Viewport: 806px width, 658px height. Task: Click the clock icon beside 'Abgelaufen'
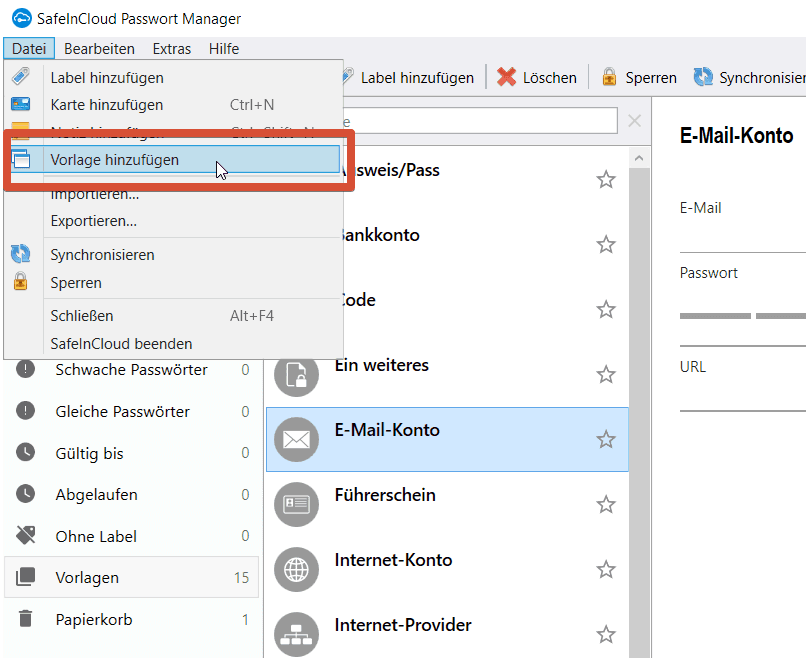(x=25, y=494)
